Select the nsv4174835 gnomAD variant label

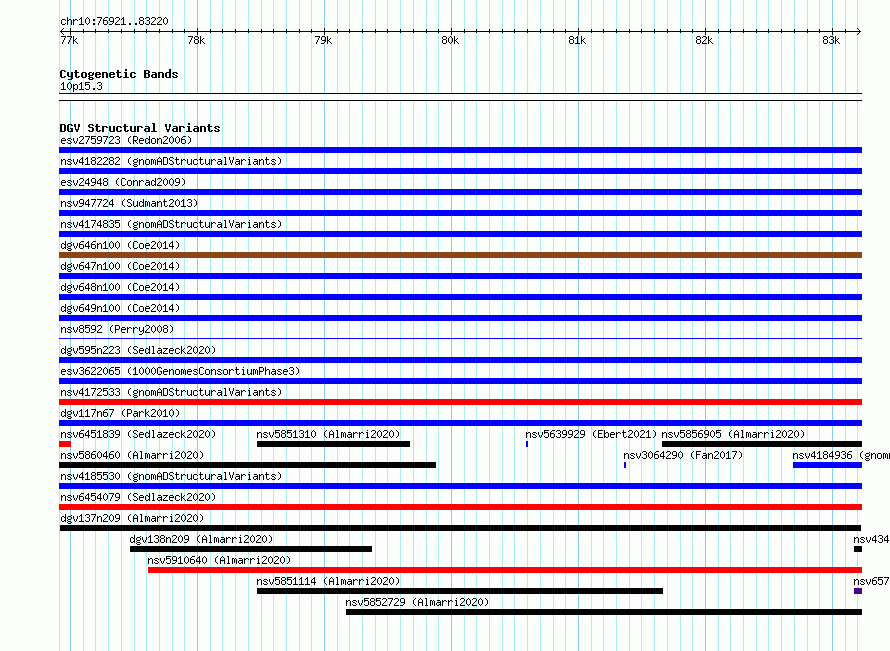tap(171, 224)
